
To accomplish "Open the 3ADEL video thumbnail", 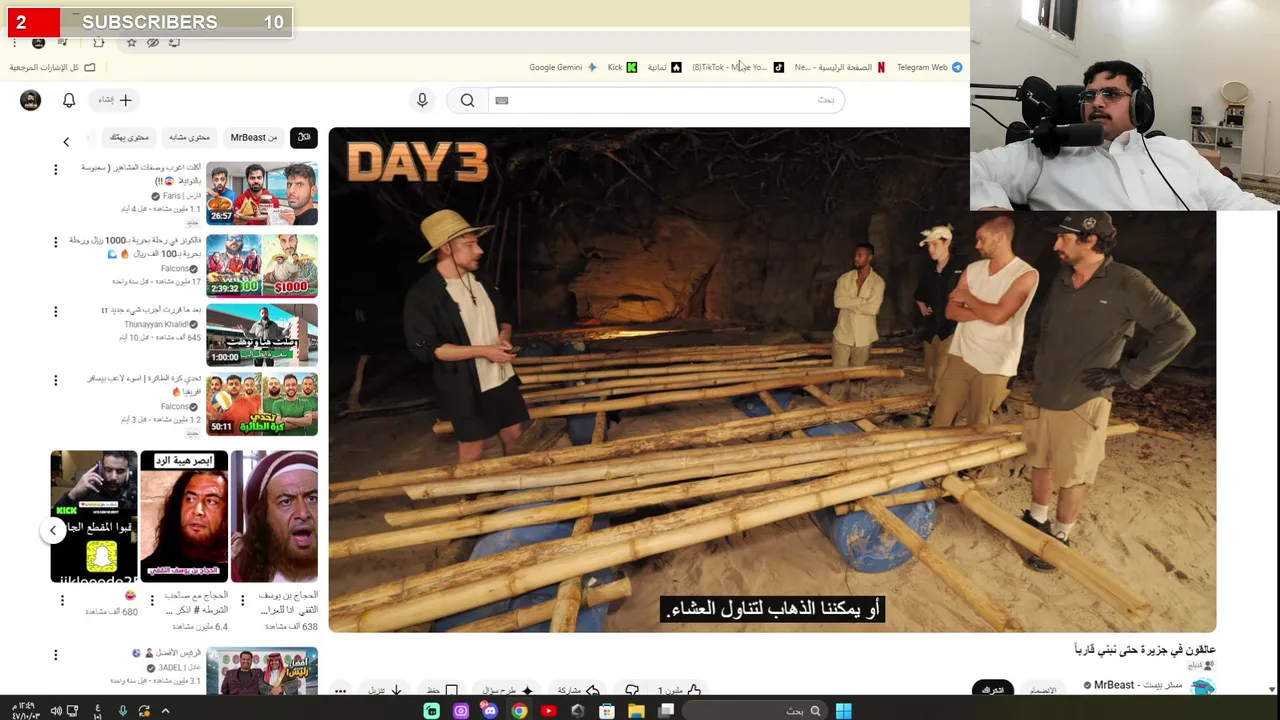I will tap(262, 671).
